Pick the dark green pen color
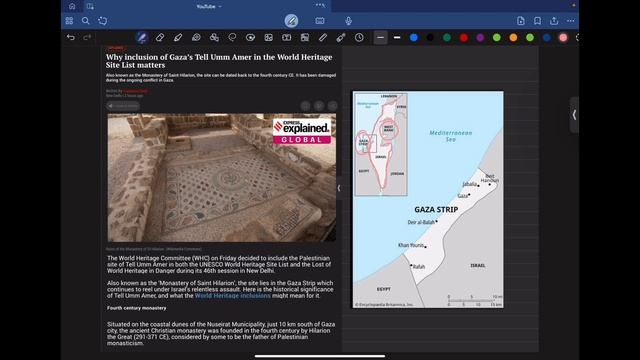The image size is (640, 360). coord(447,38)
